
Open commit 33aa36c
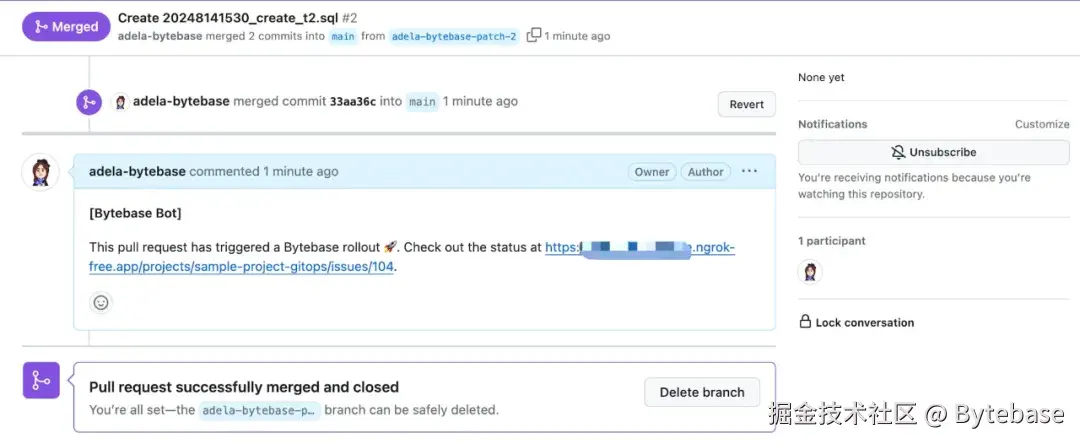coord(353,101)
